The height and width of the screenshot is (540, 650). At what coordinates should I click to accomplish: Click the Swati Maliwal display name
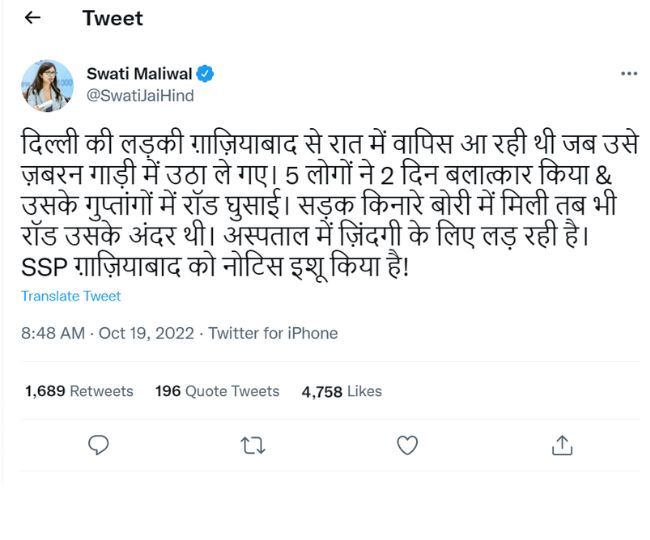[140, 74]
